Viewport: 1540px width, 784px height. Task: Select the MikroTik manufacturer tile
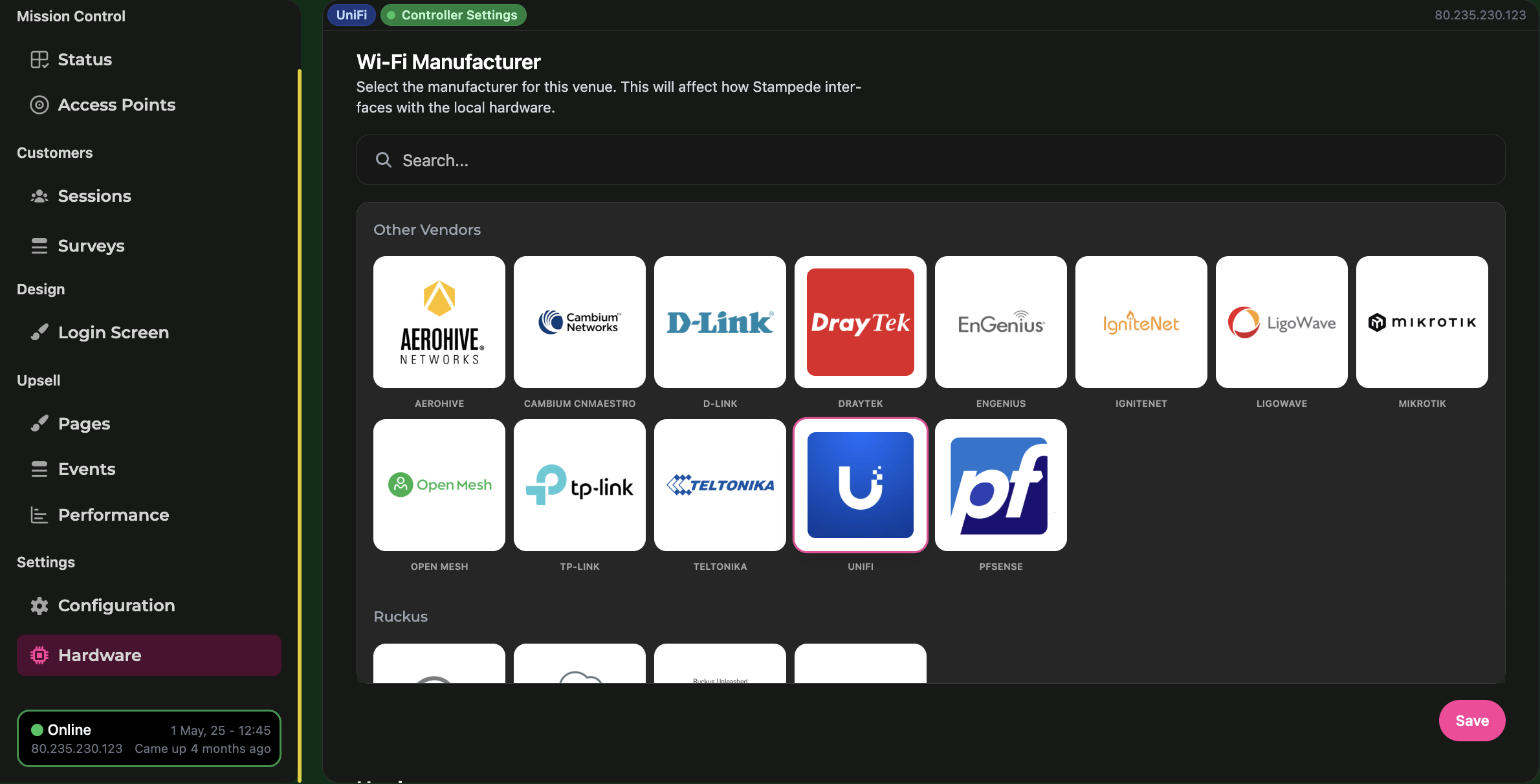tap(1422, 321)
